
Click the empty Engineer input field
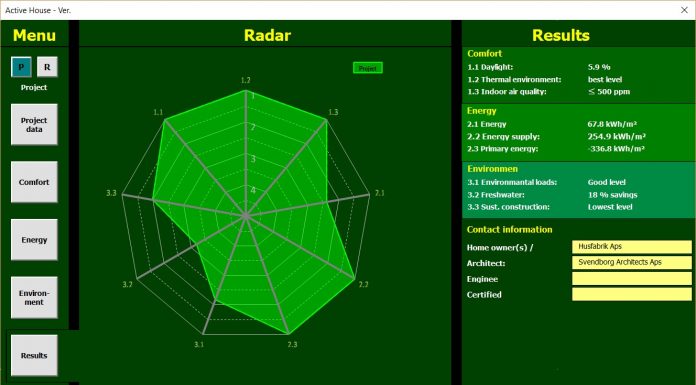coord(632,278)
